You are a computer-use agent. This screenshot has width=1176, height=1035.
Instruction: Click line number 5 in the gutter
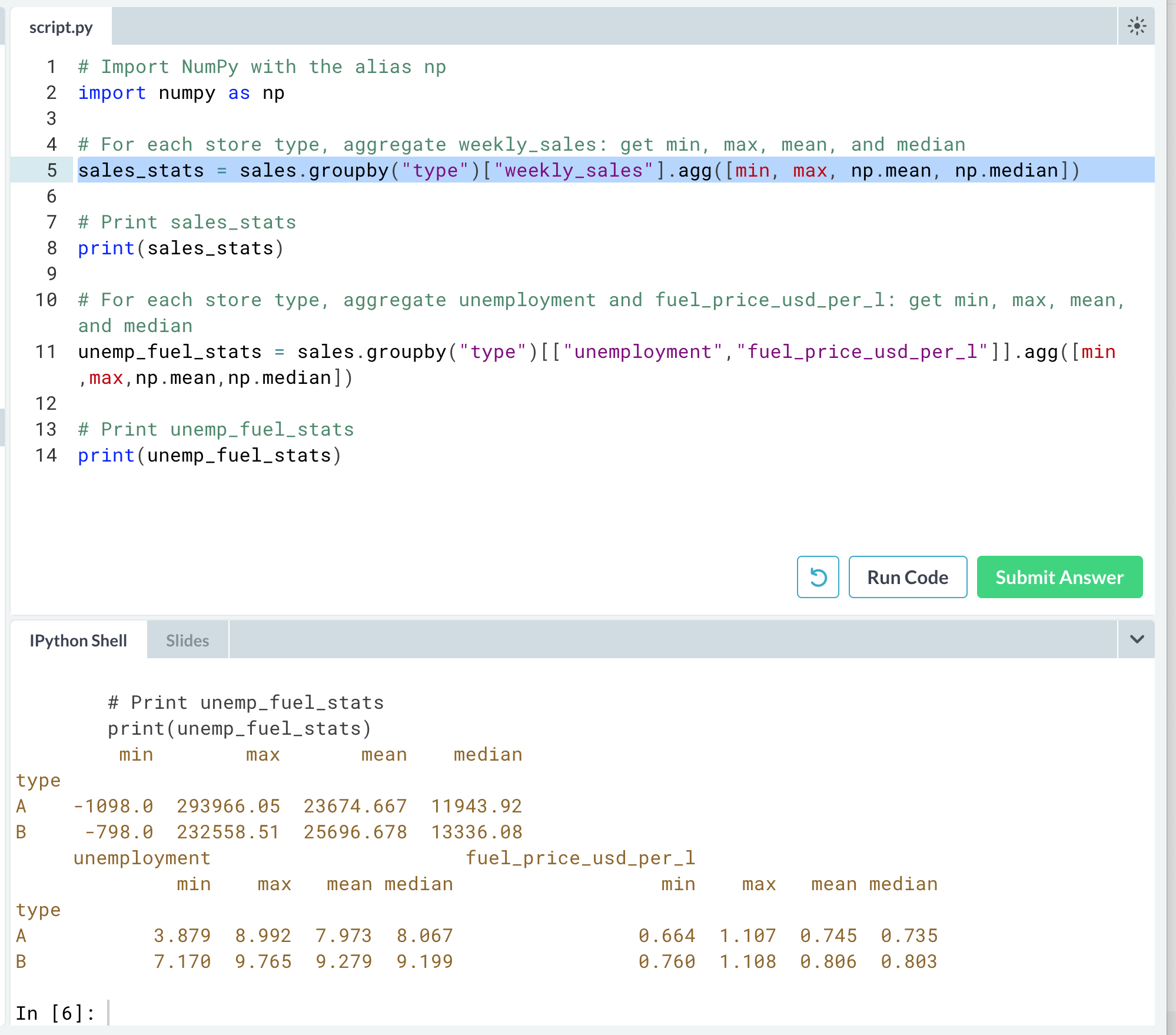52,170
